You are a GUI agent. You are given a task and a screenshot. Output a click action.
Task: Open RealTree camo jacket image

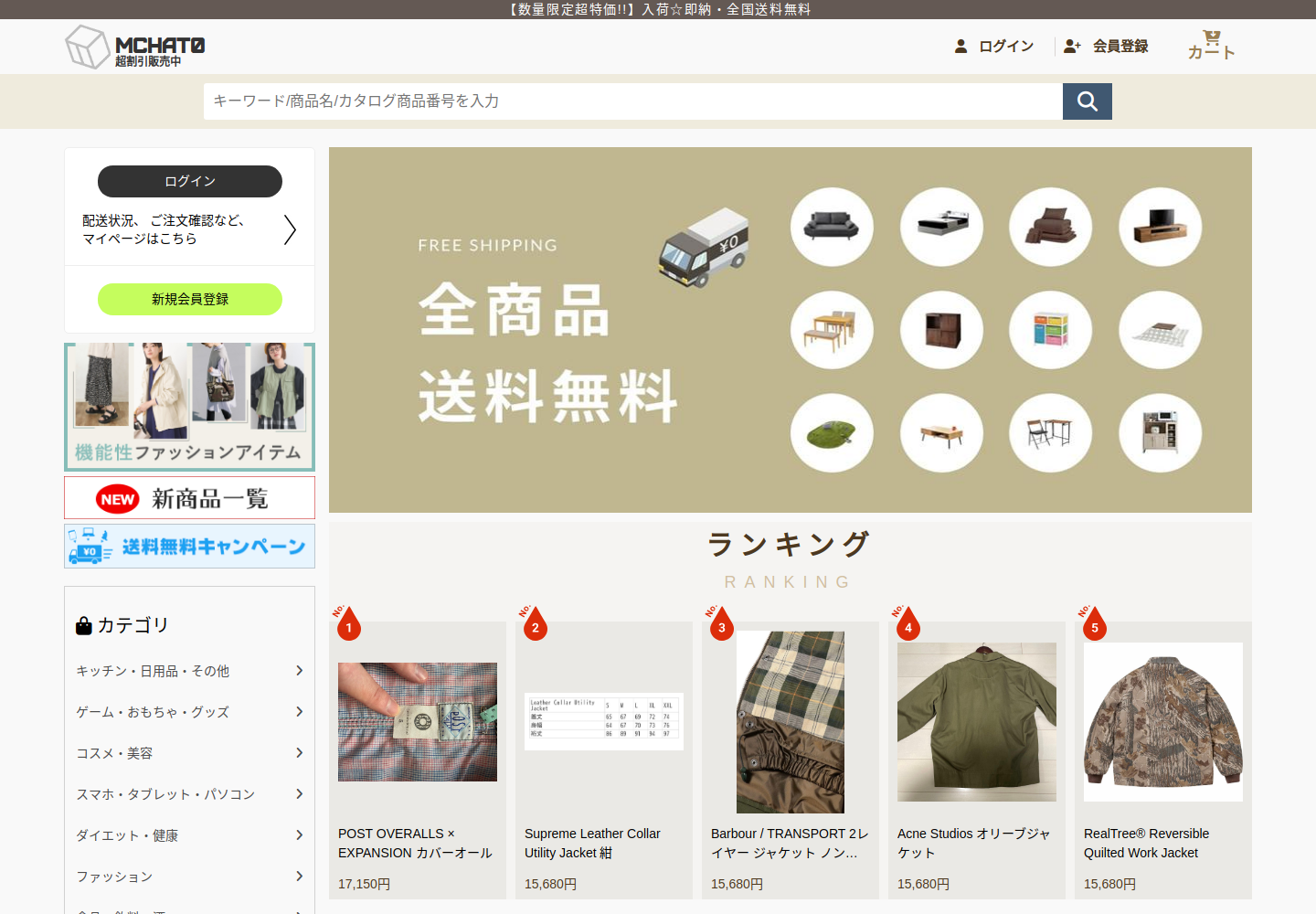pos(1163,722)
